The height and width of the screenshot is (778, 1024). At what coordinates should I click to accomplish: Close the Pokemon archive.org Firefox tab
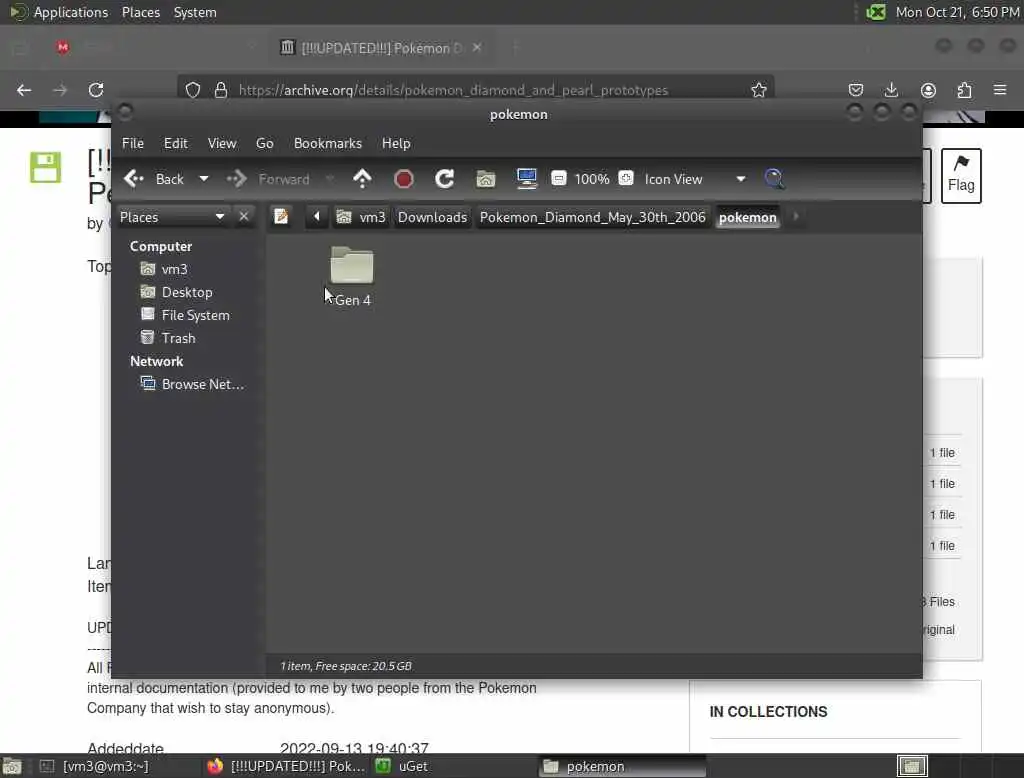477,48
